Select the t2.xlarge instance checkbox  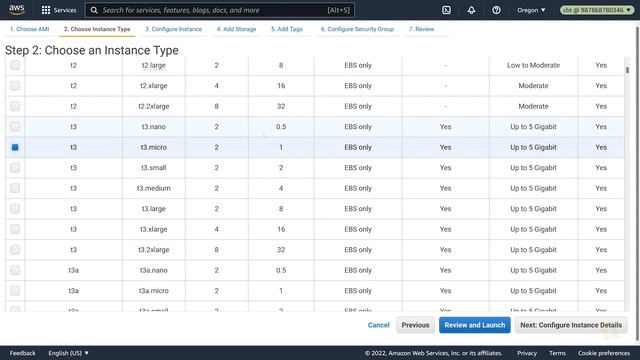pos(15,86)
